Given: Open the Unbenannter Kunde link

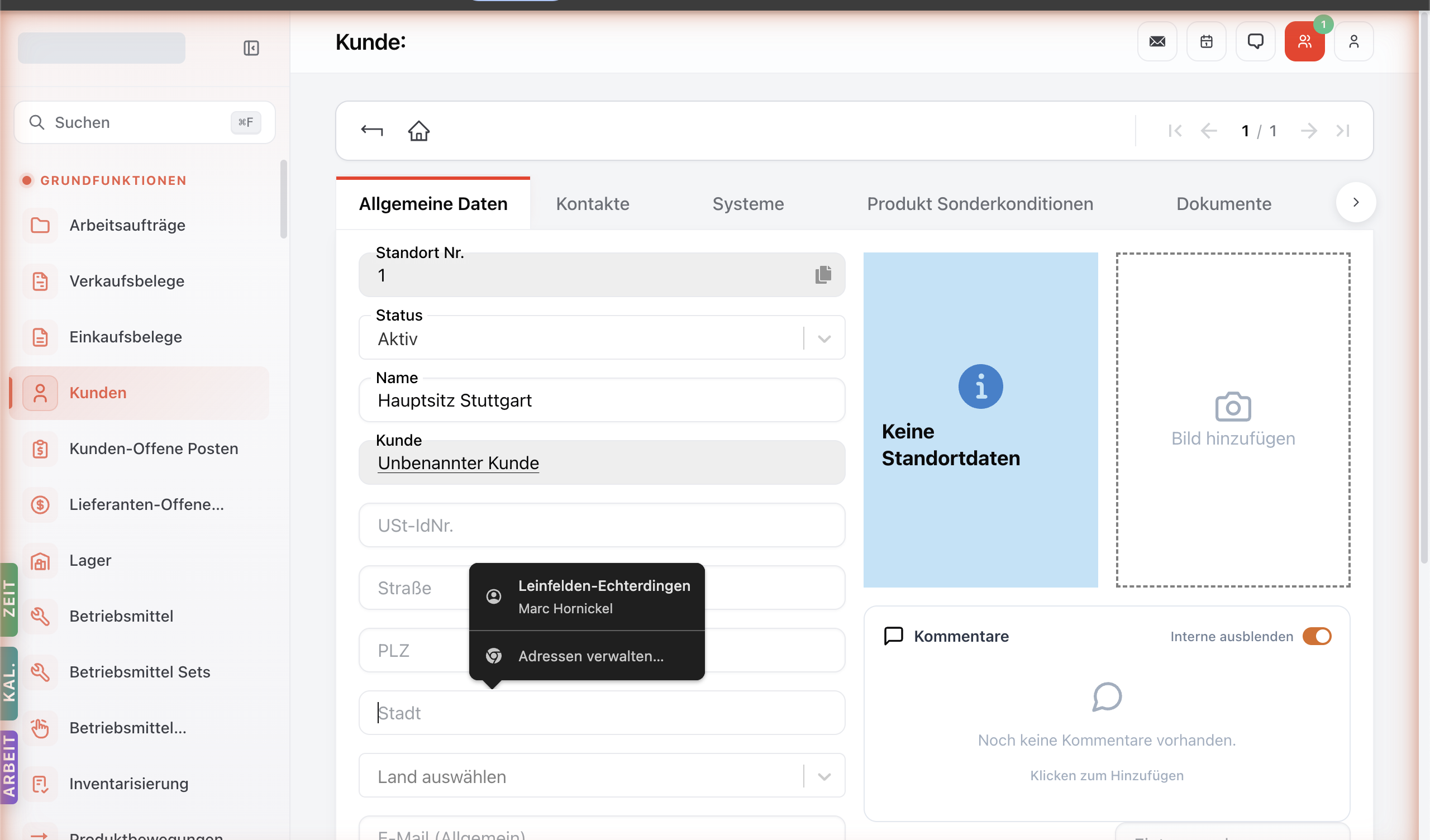Looking at the screenshot, I should (x=459, y=462).
